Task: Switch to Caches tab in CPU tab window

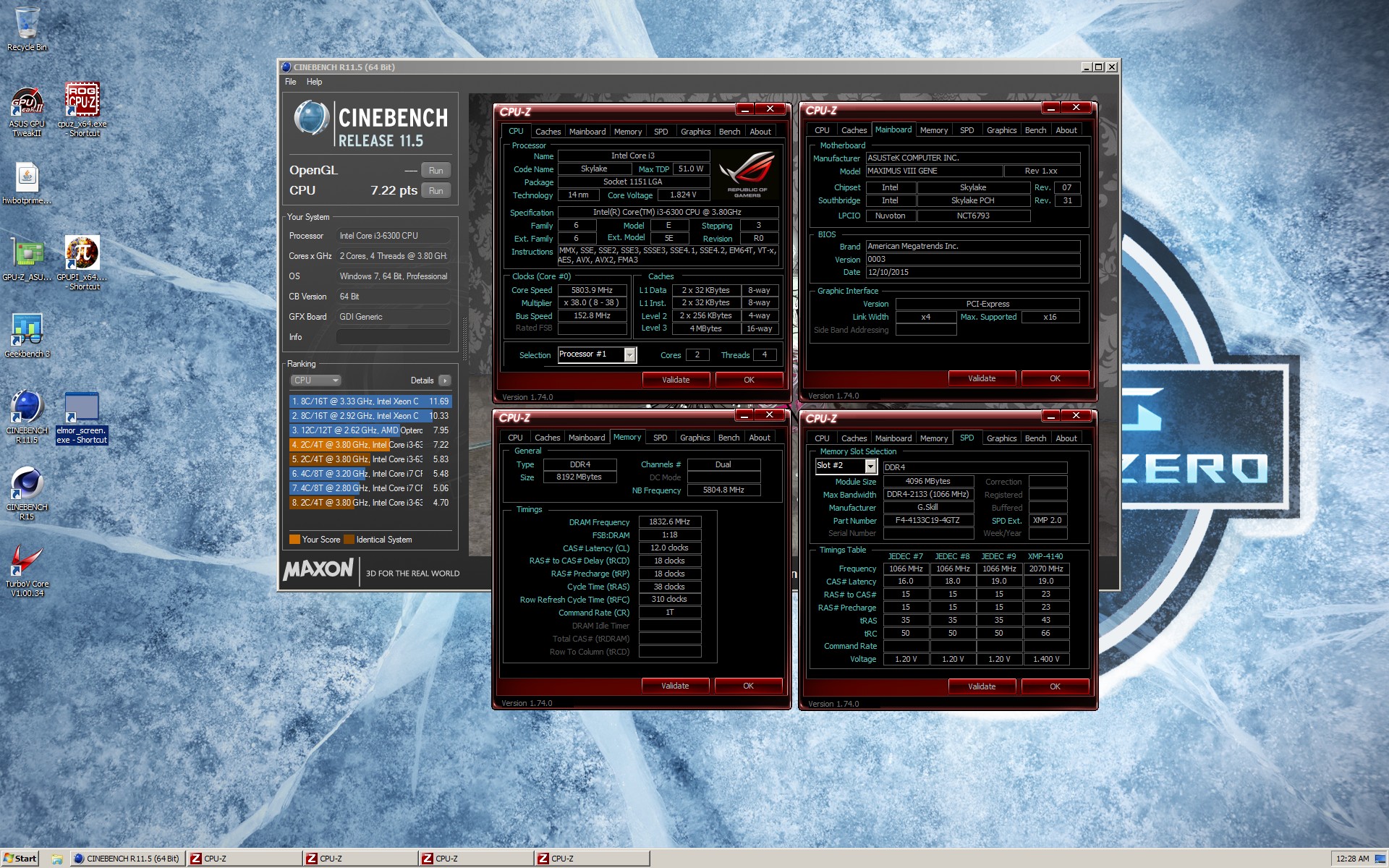Action: click(548, 132)
